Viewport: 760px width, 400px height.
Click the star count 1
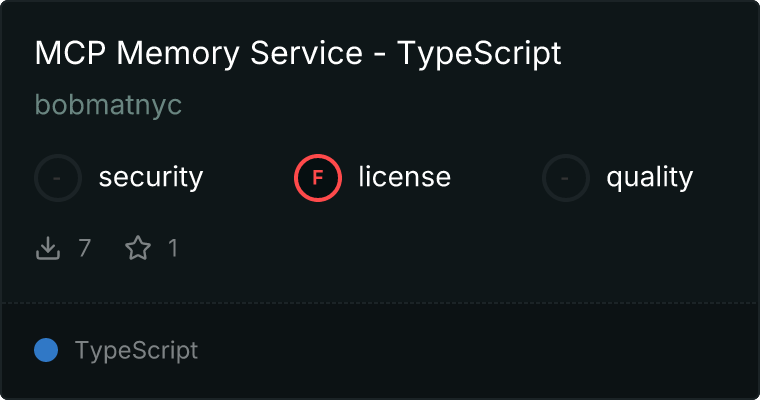173,248
